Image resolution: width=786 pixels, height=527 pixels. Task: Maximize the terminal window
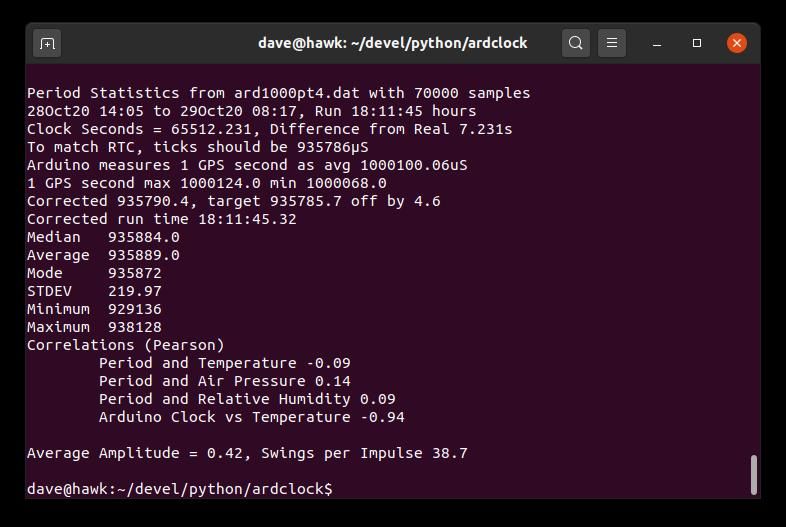coord(697,43)
